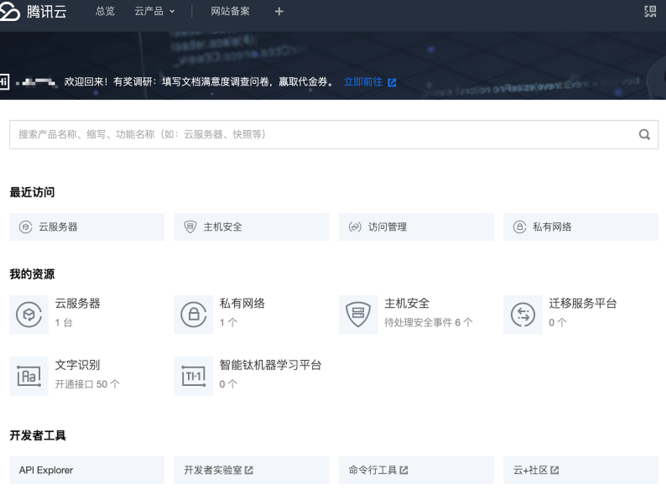Open 命令行工具 developer tool
666x500 pixels.
pos(416,470)
